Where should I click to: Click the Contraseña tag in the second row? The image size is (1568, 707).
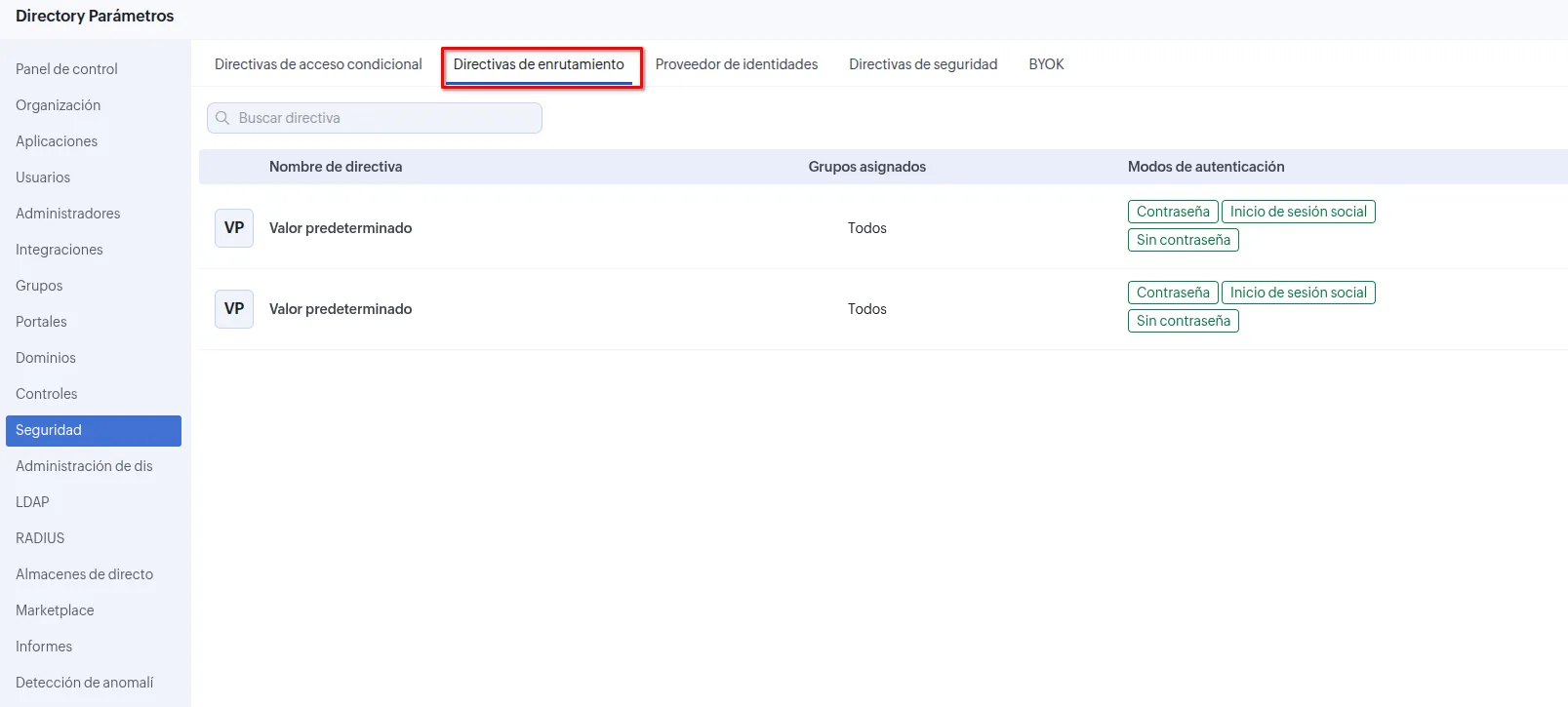1173,293
